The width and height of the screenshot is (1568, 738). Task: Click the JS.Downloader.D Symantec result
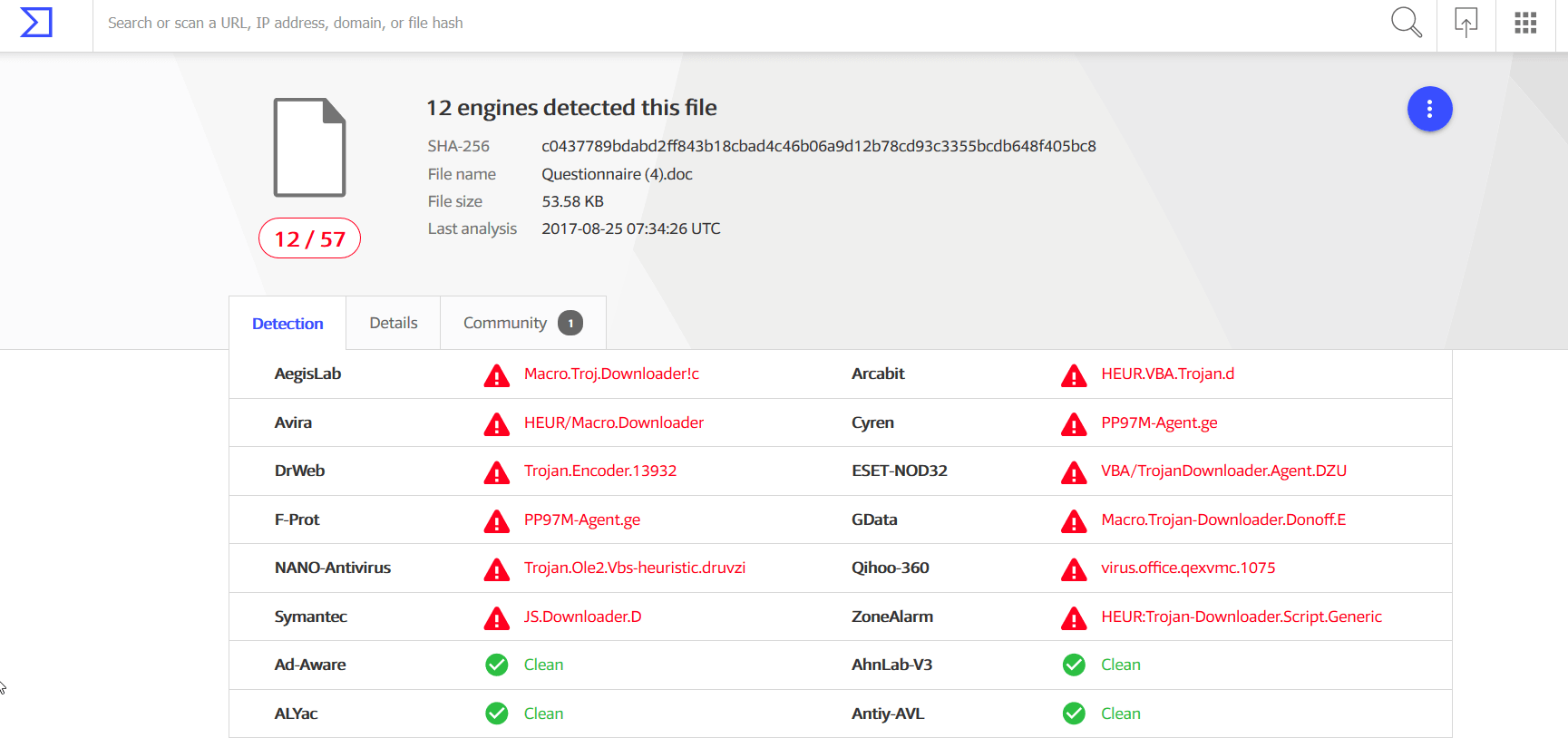582,617
